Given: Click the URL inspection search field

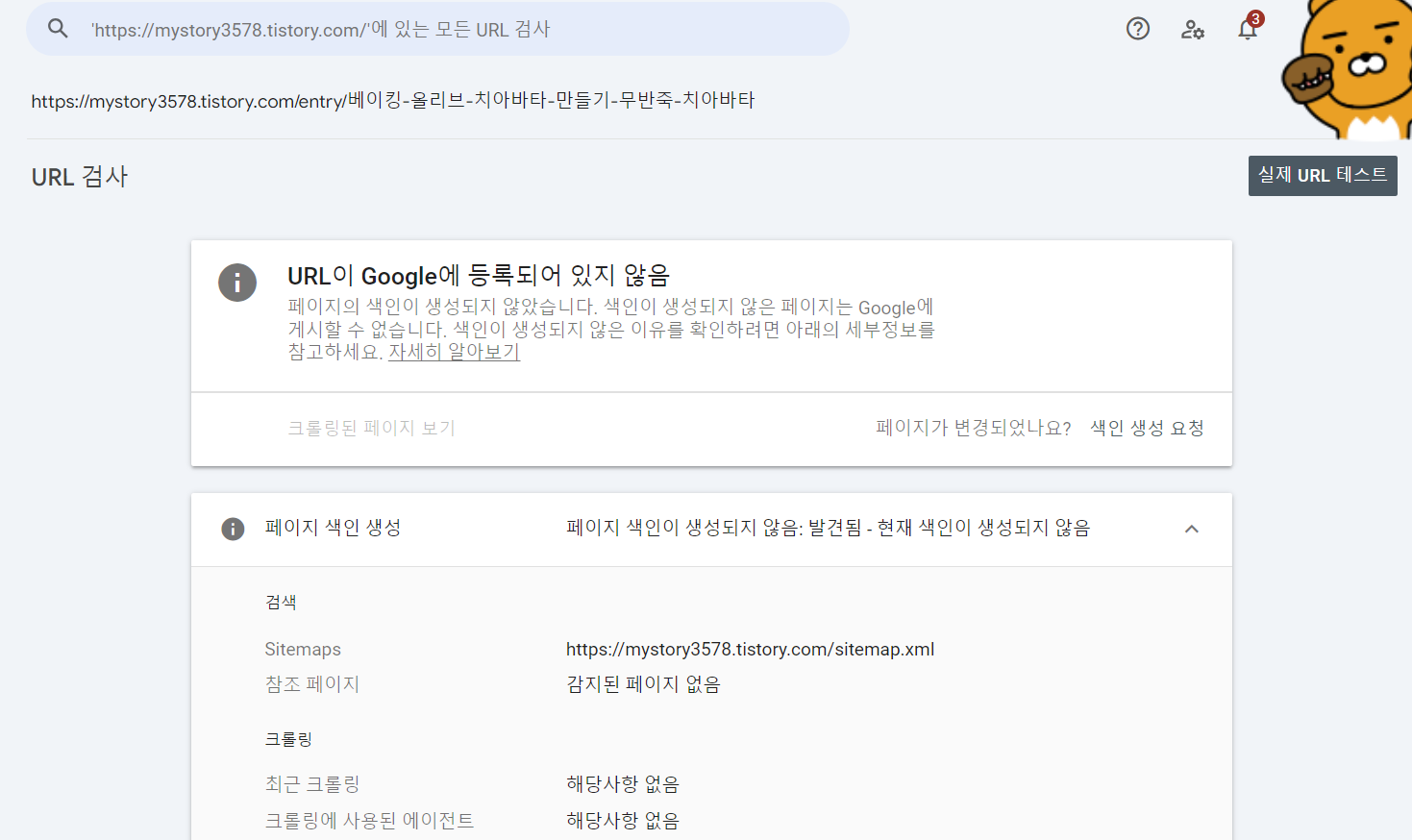Looking at the screenshot, I should tap(437, 29).
